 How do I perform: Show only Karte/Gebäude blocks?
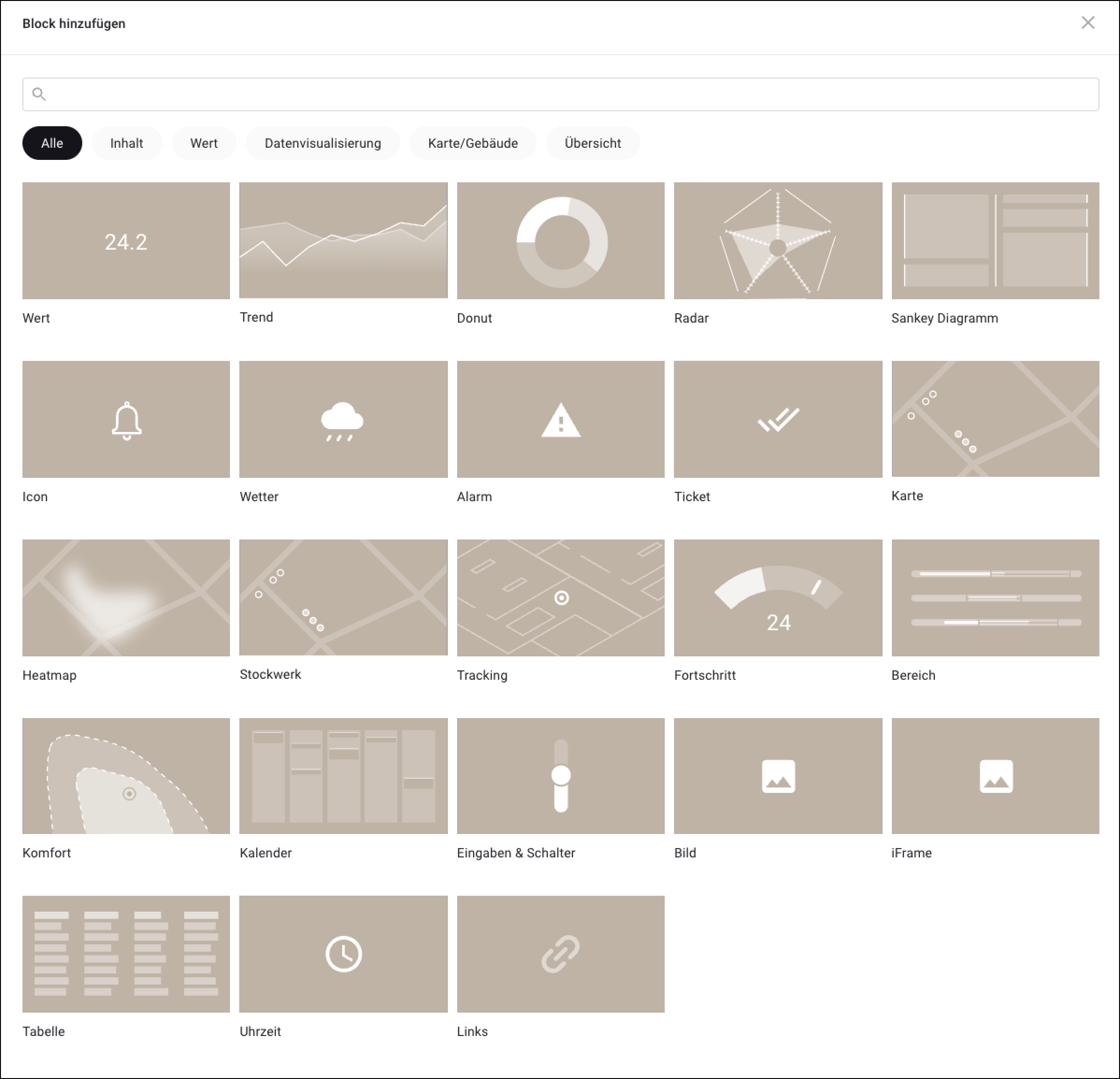point(473,143)
